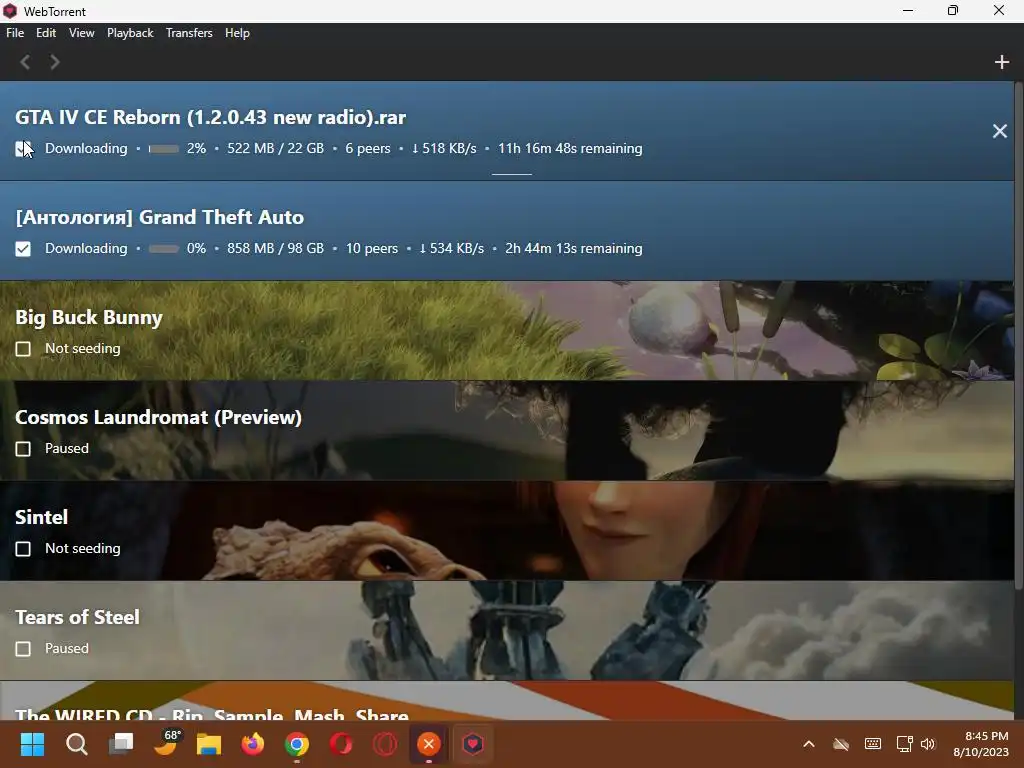Screen dimensions: 1024x768
Task: Click the 10 peers label
Action: point(372,248)
